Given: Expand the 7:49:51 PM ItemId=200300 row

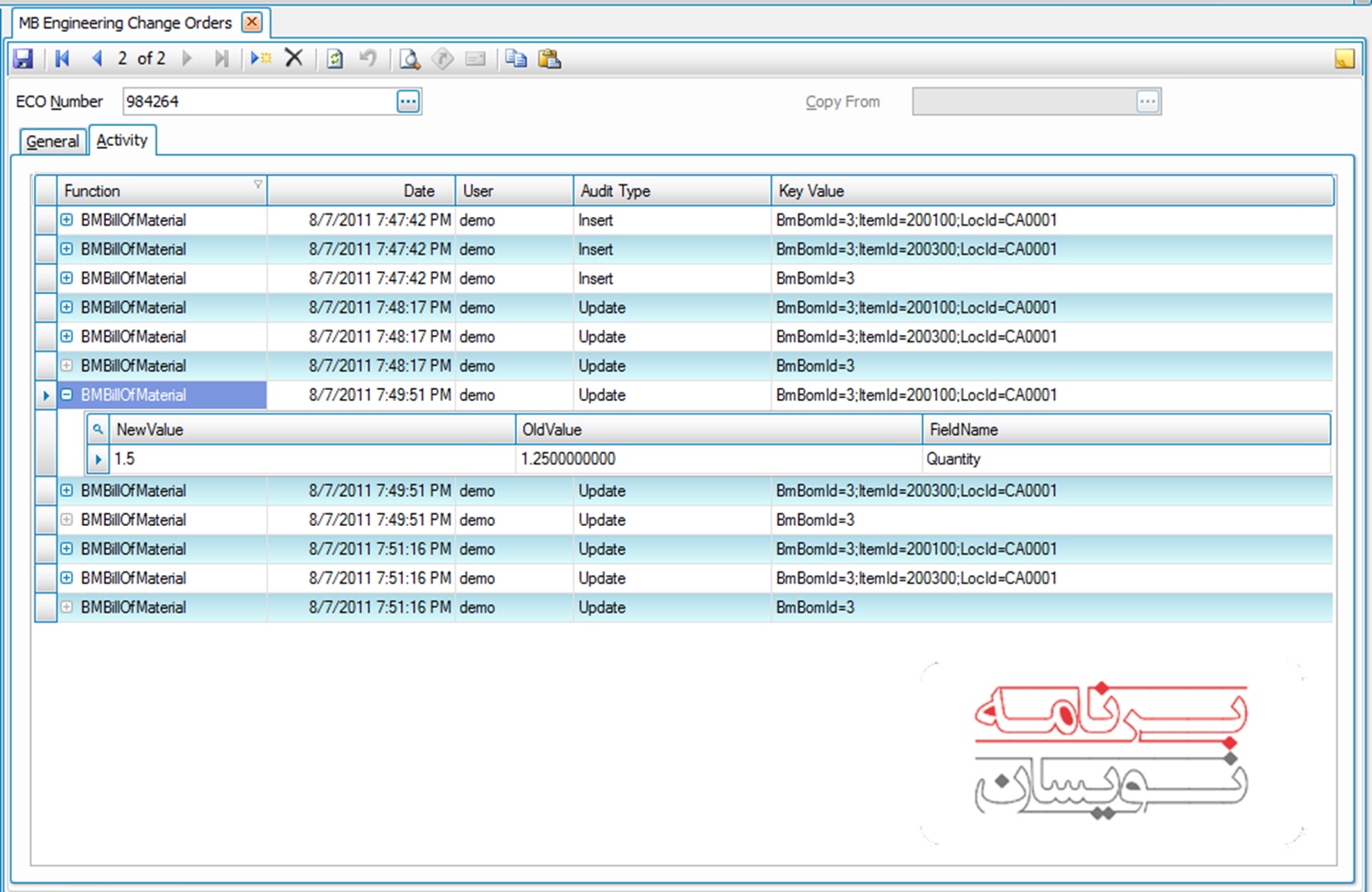Looking at the screenshot, I should (67, 491).
